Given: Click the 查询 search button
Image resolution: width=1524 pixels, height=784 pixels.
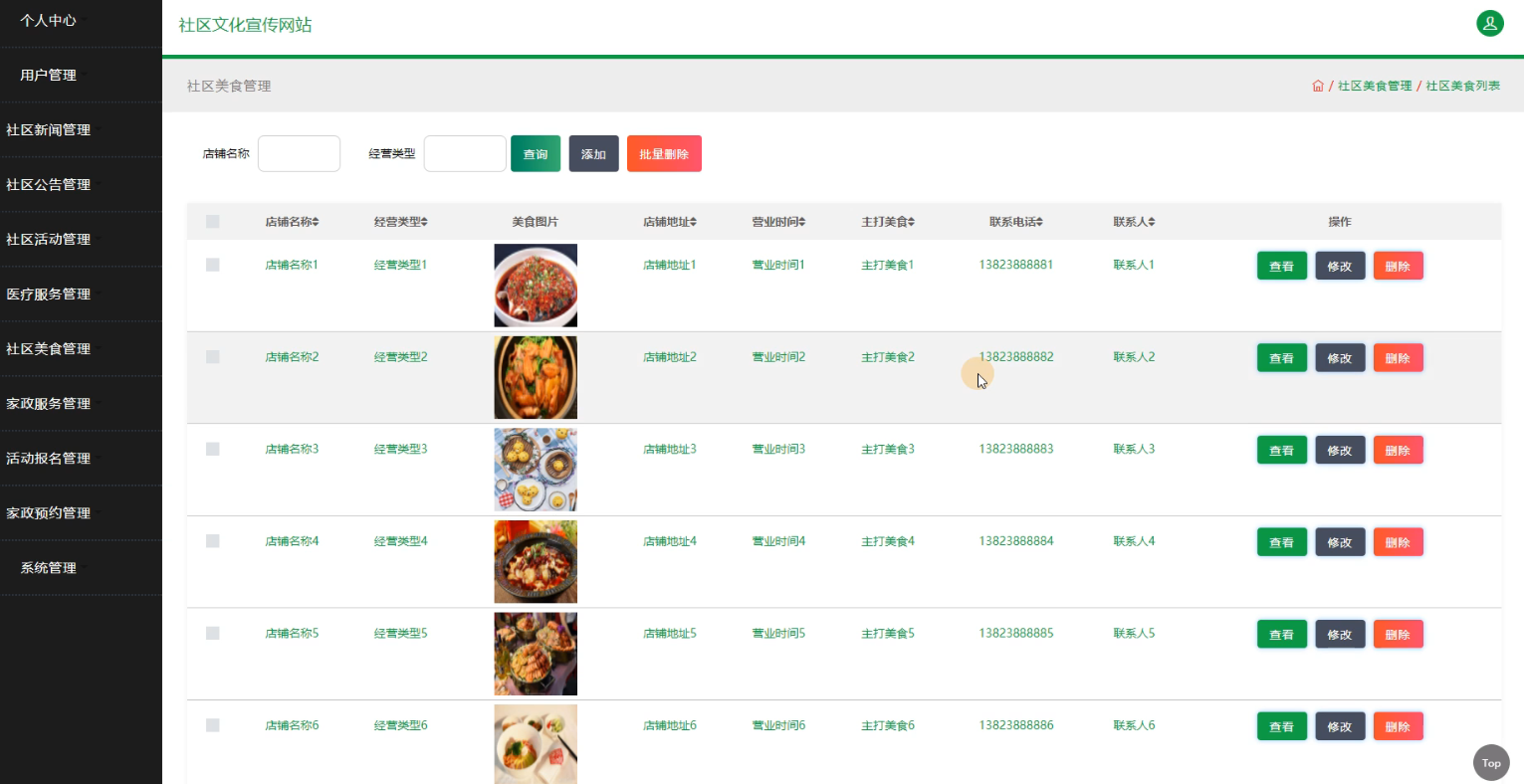Looking at the screenshot, I should (x=536, y=154).
